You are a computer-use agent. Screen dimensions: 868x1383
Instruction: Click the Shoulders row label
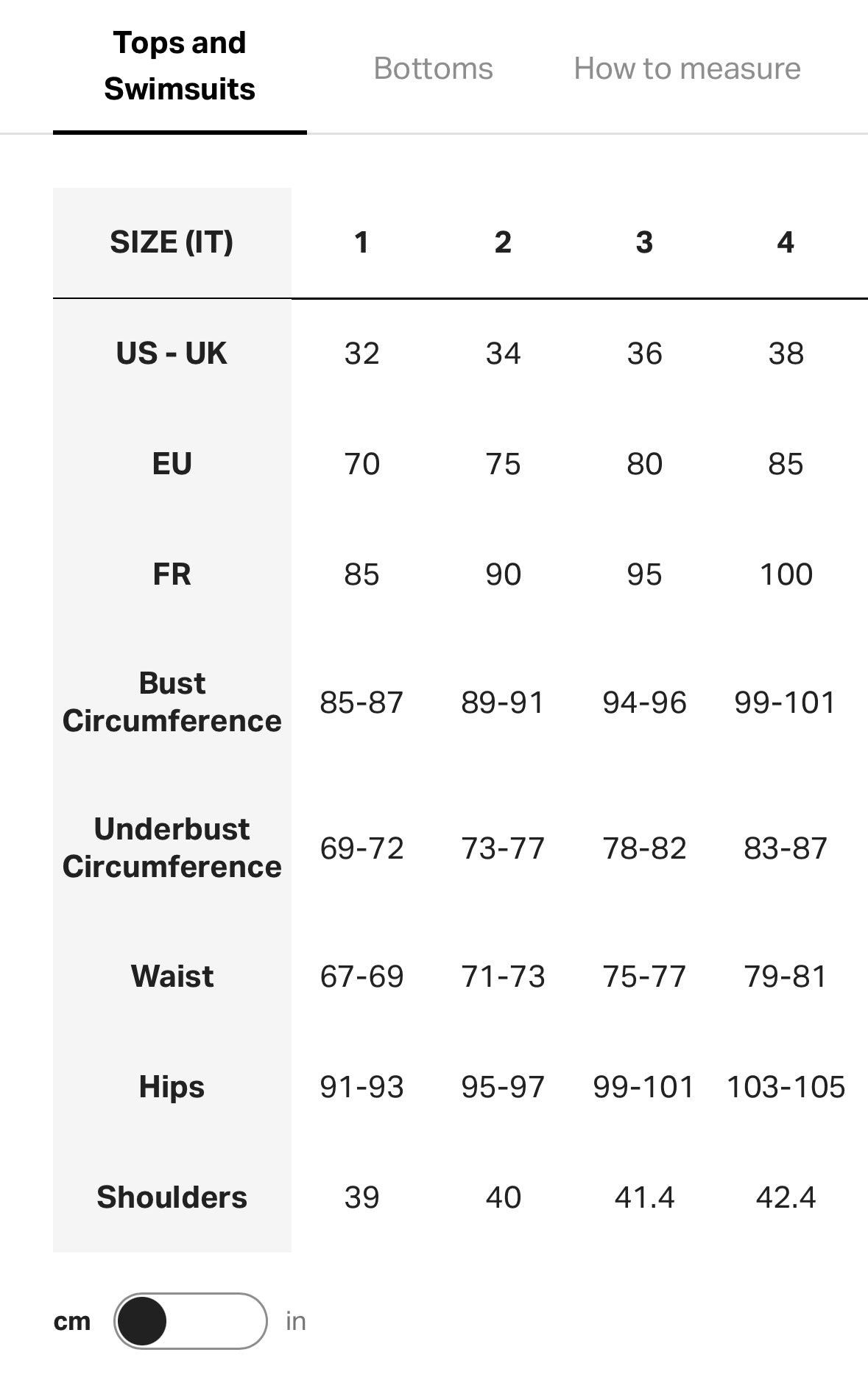[172, 1197]
